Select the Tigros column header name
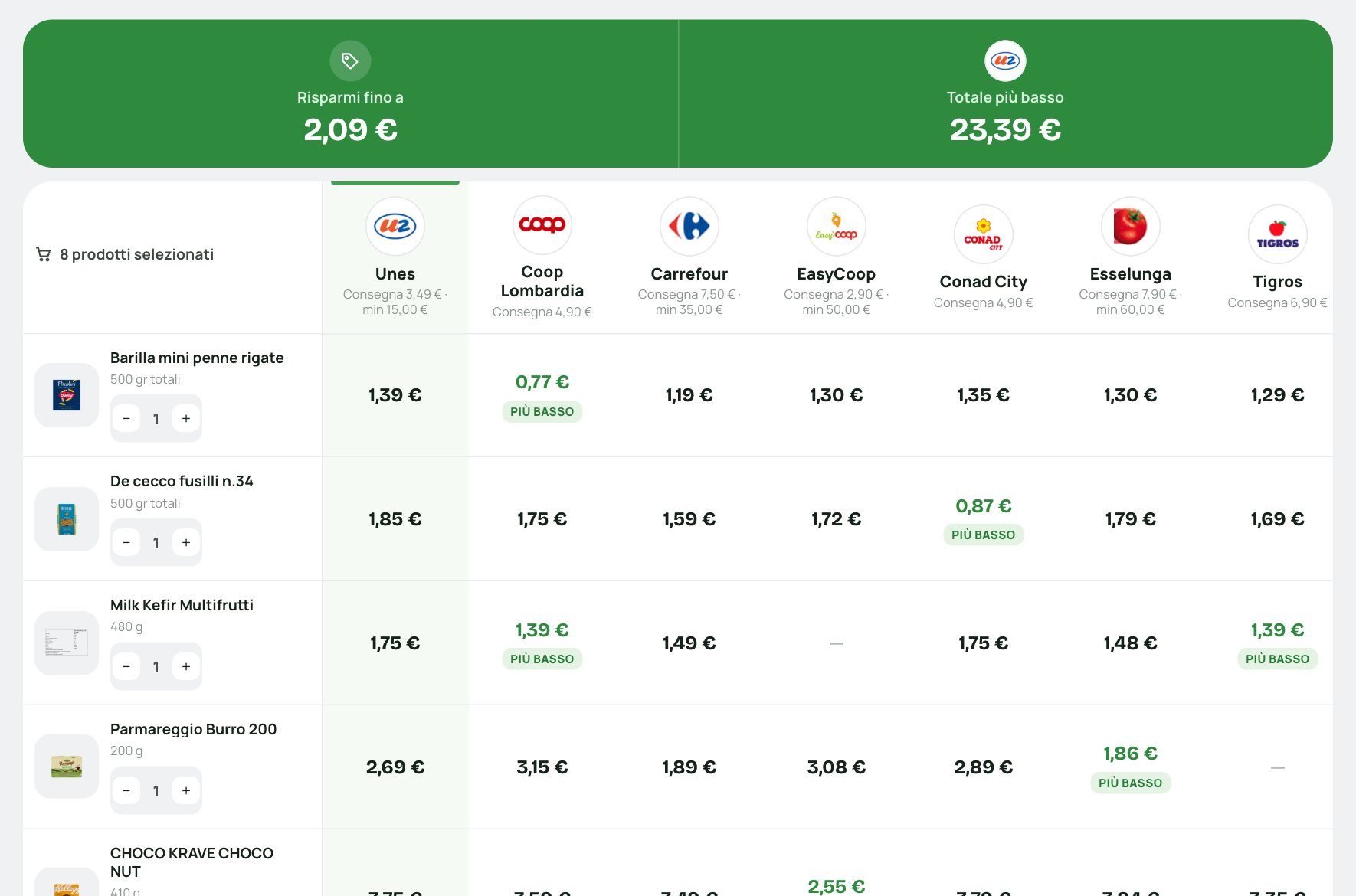Viewport: 1356px width, 896px height. [1278, 282]
